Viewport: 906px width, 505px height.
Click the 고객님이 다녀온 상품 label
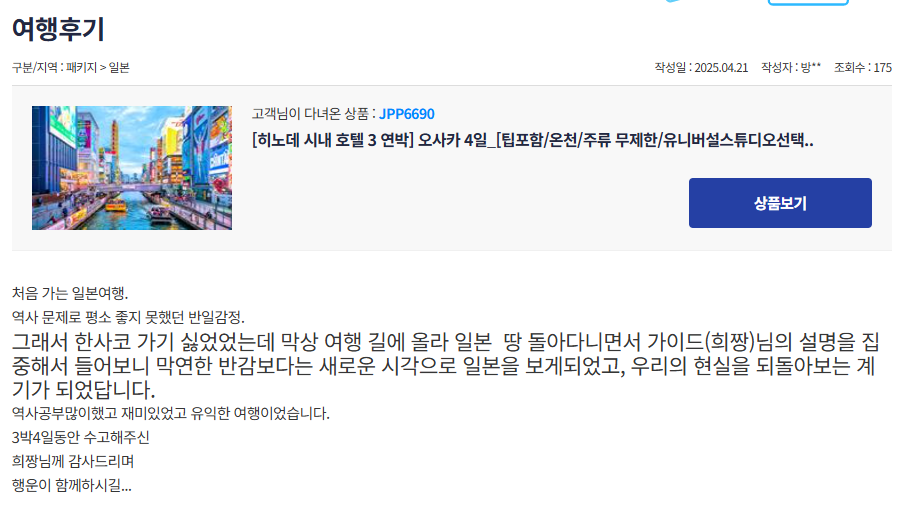pyautogui.click(x=314, y=114)
